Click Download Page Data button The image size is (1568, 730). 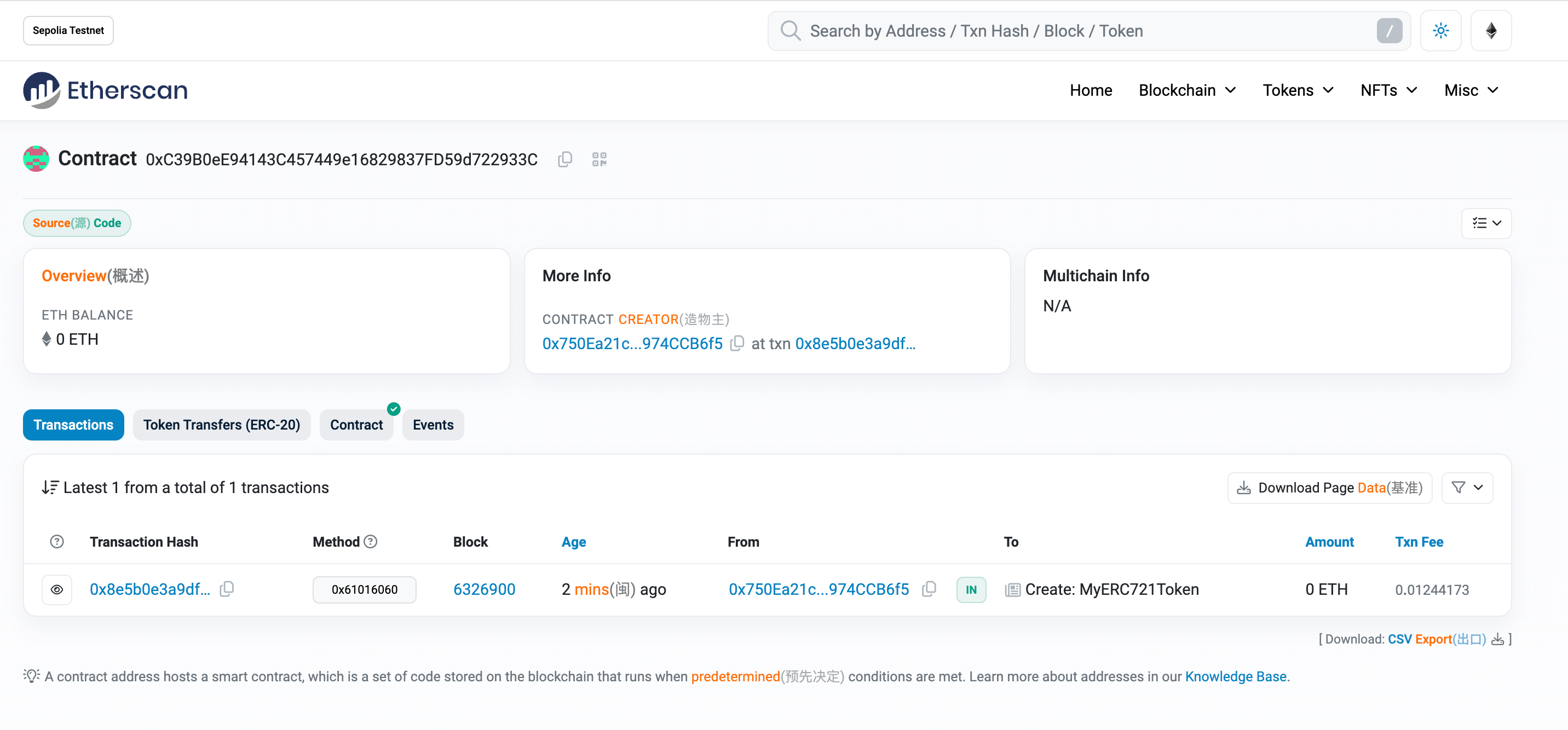tap(1329, 487)
